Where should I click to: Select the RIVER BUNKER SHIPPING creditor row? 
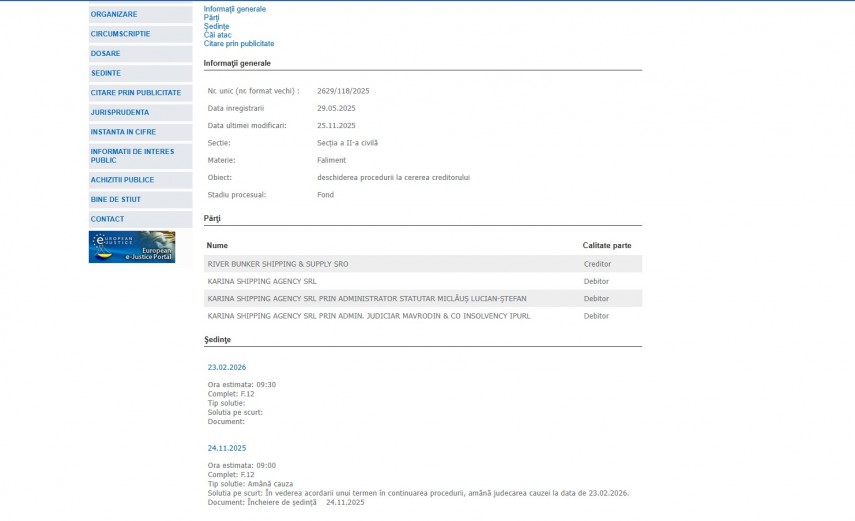click(278, 264)
